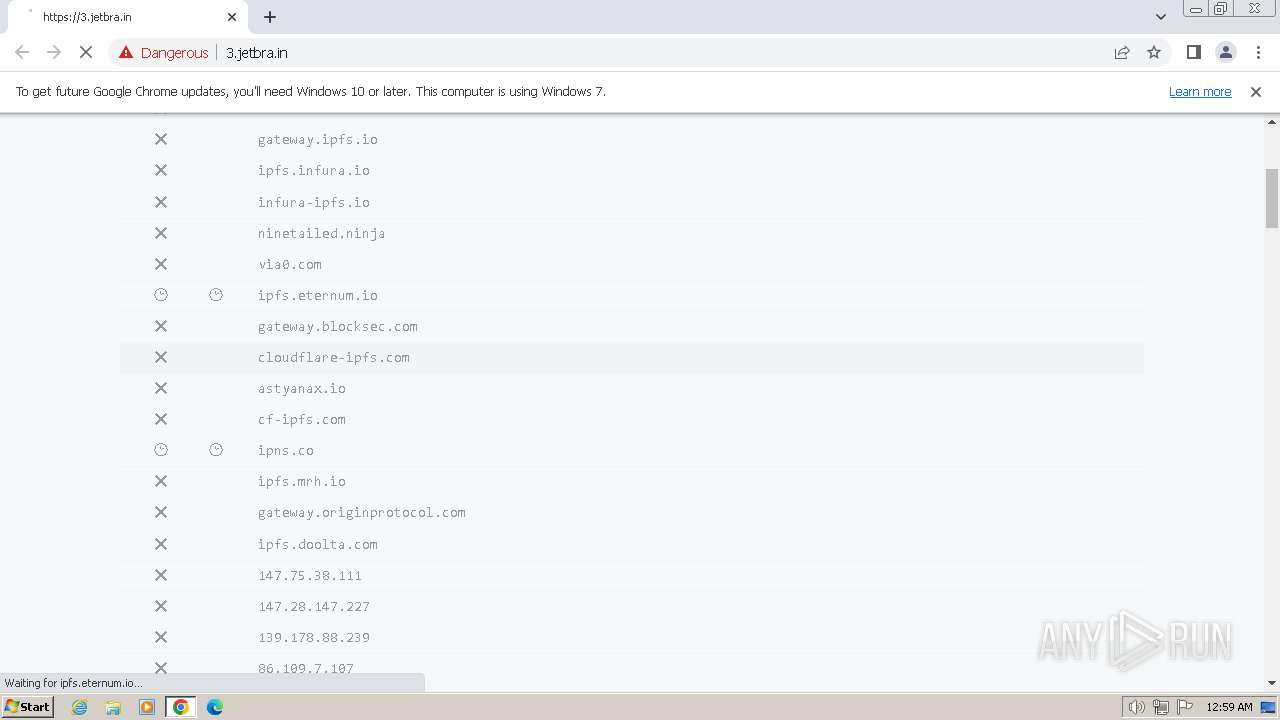Image resolution: width=1280 pixels, height=720 pixels.
Task: Click the X status icon beside 139.178.88.239
Action: (x=161, y=637)
